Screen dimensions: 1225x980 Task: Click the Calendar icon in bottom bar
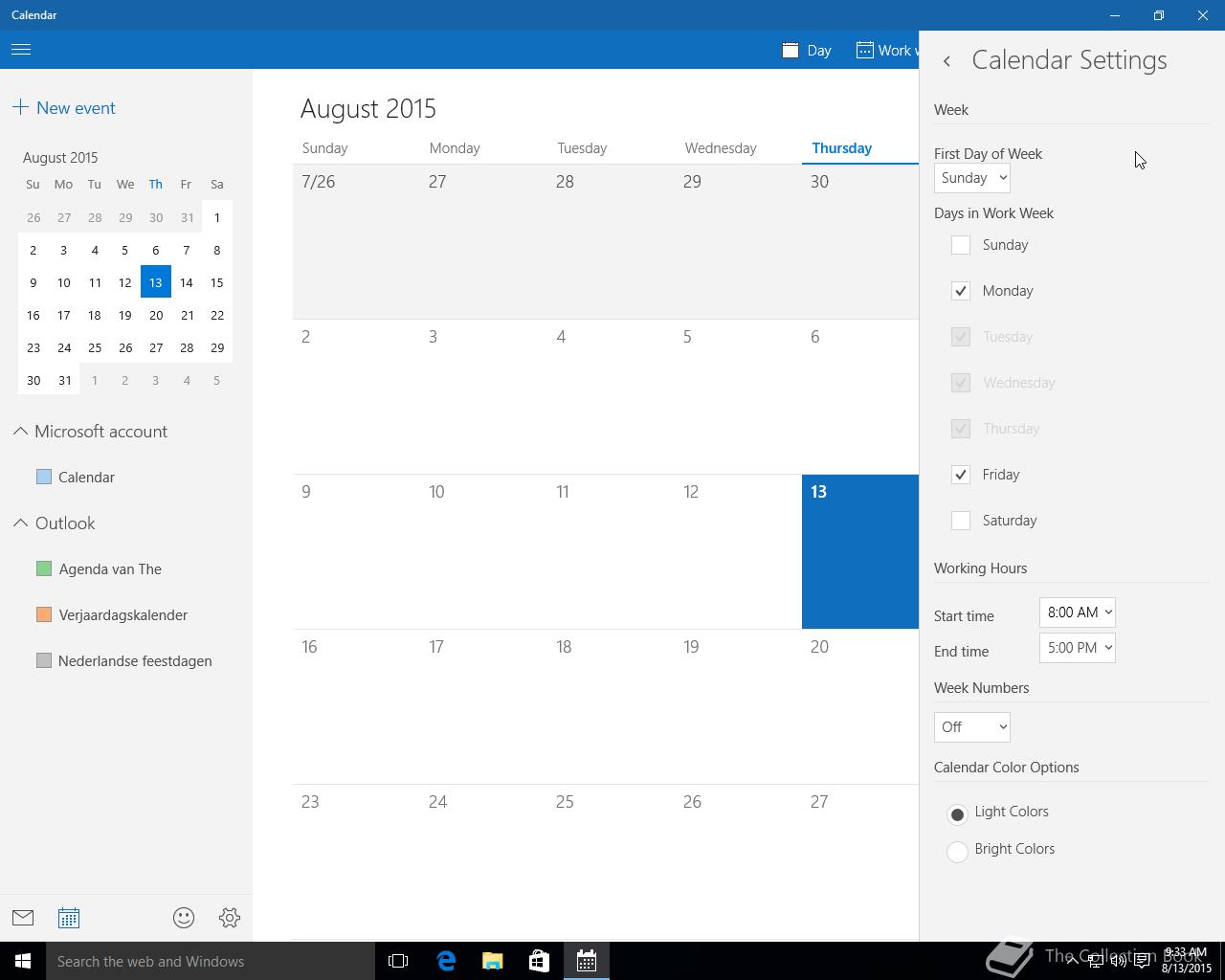pos(69,918)
